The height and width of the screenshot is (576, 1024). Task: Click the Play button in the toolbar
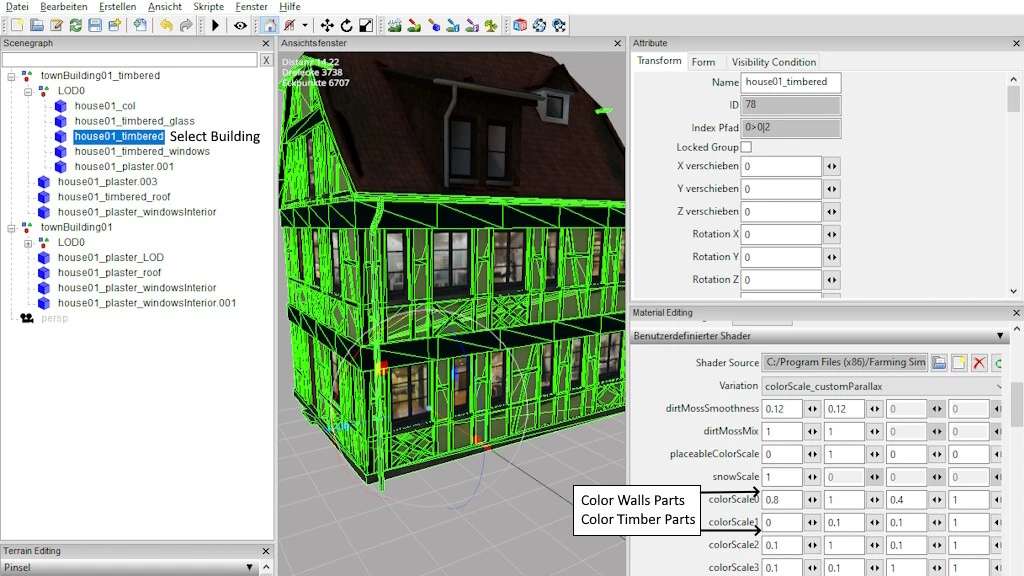[x=215, y=25]
